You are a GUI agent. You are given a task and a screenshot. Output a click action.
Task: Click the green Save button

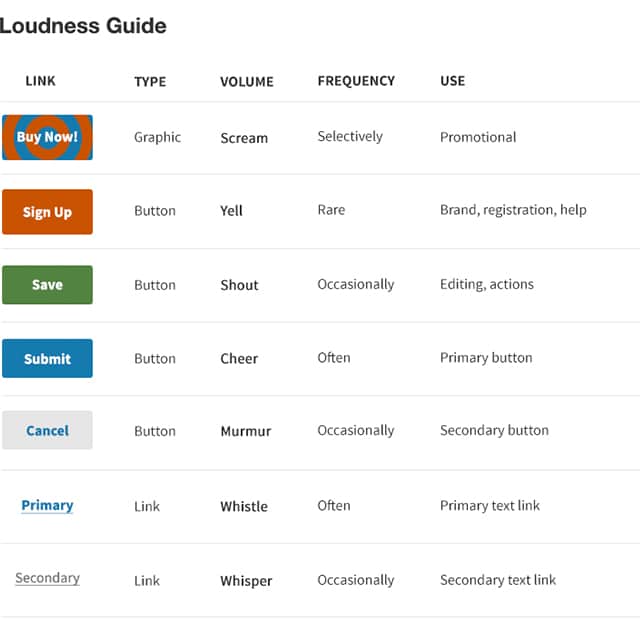tap(47, 285)
